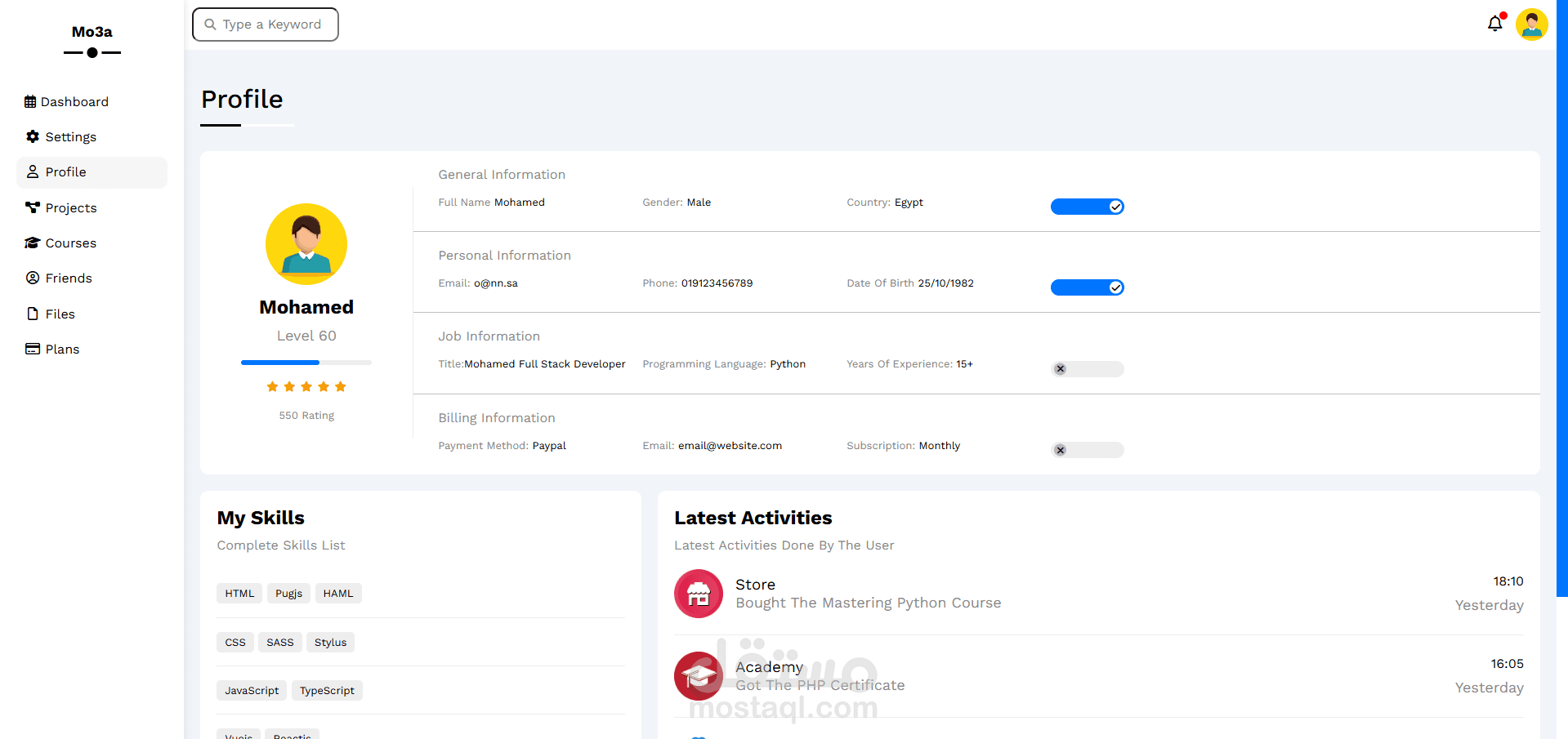Screen dimensions: 1568x739
Task: Click the Courses graduation cap icon
Action: (x=33, y=243)
